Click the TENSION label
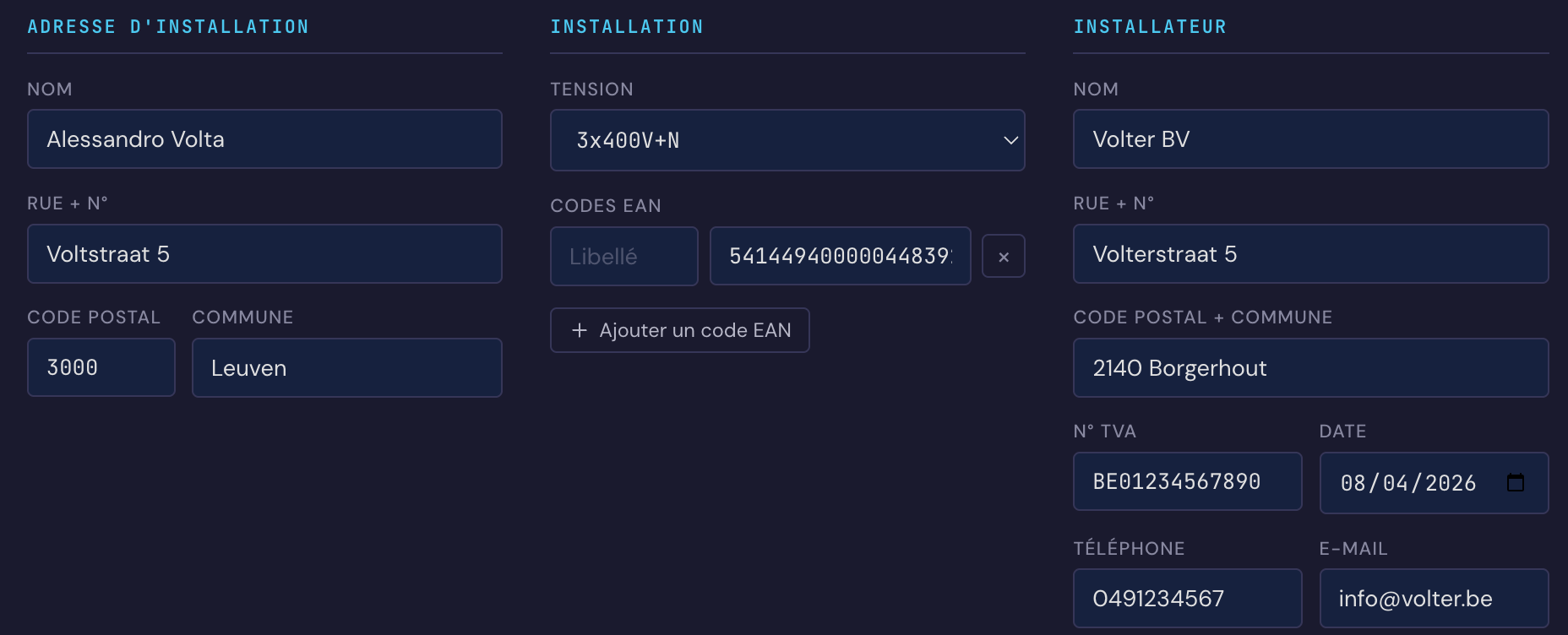This screenshot has width=1568, height=635. tap(591, 90)
